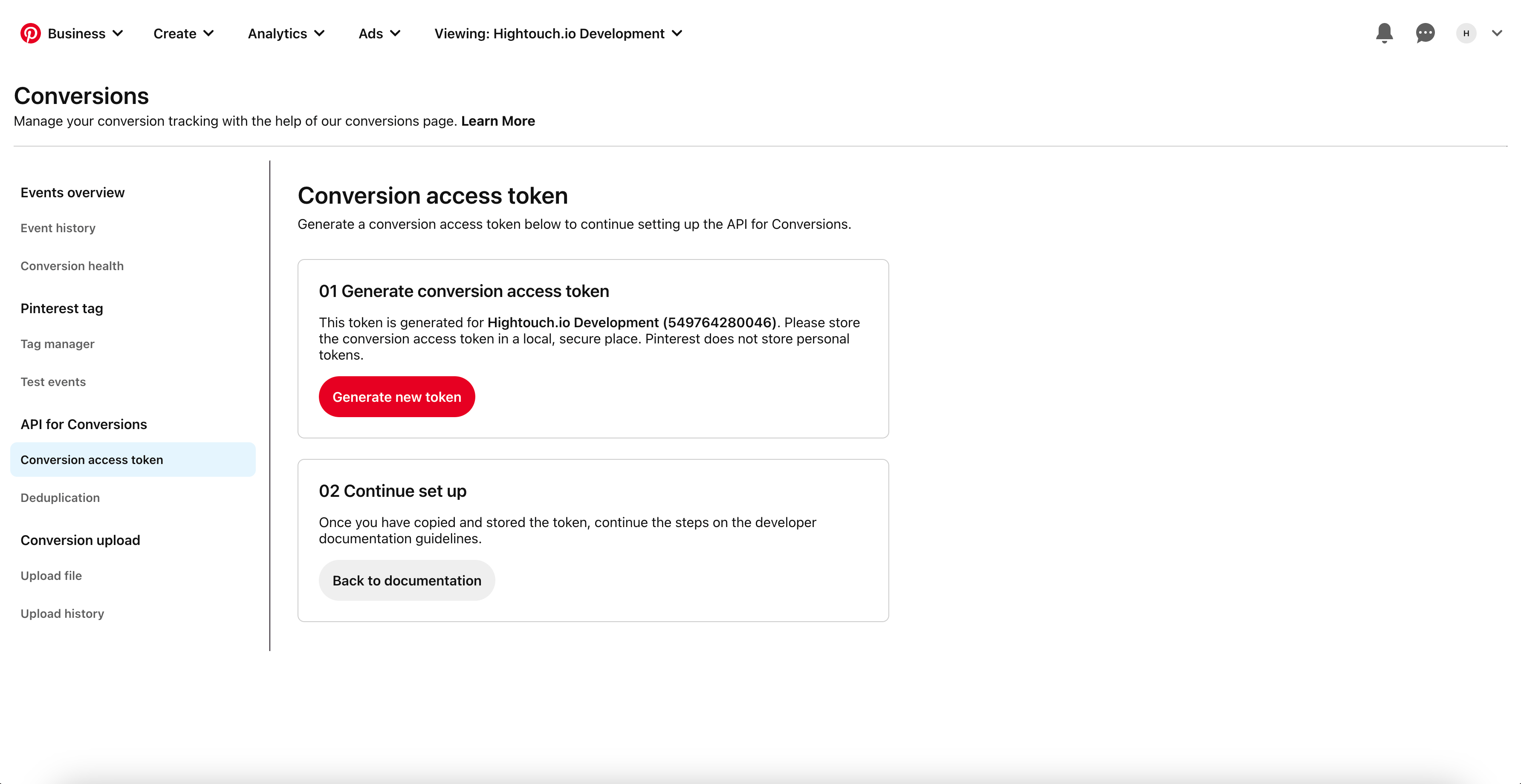
Task: Open Test events page
Action: [x=53, y=382]
